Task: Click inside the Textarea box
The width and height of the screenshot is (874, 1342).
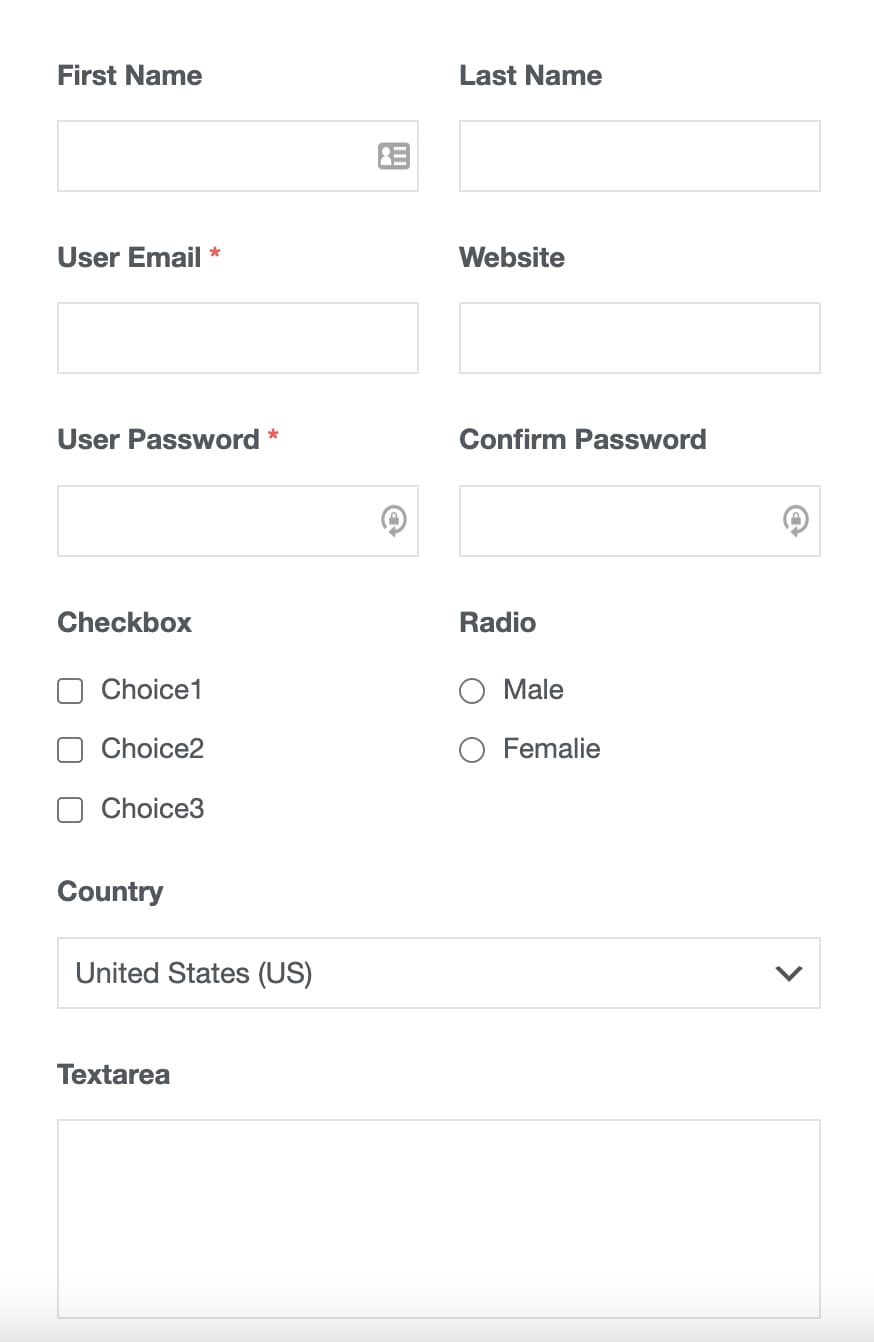Action: click(x=439, y=1219)
